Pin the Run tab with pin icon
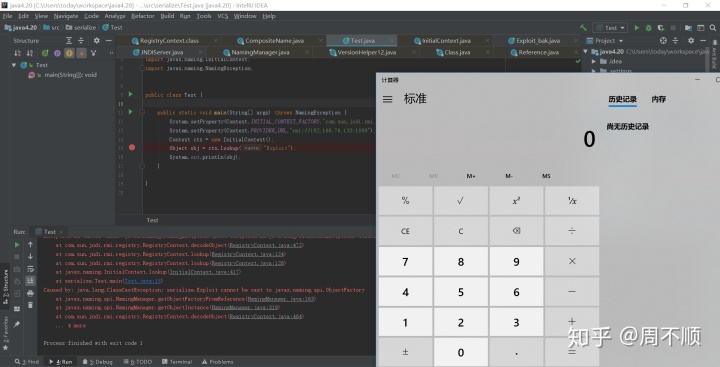This screenshot has height=367, width=720. 17,324
